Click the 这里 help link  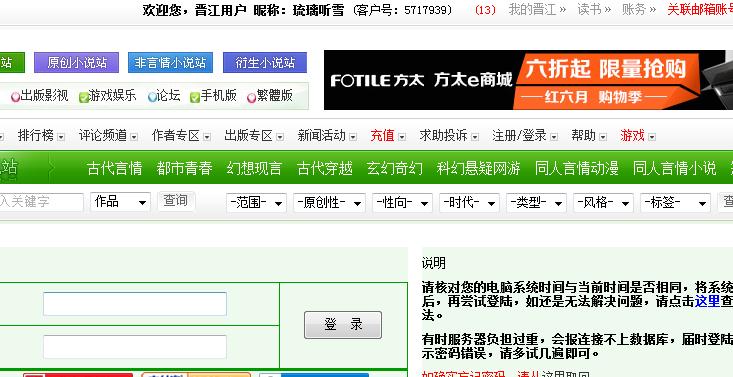(x=707, y=301)
